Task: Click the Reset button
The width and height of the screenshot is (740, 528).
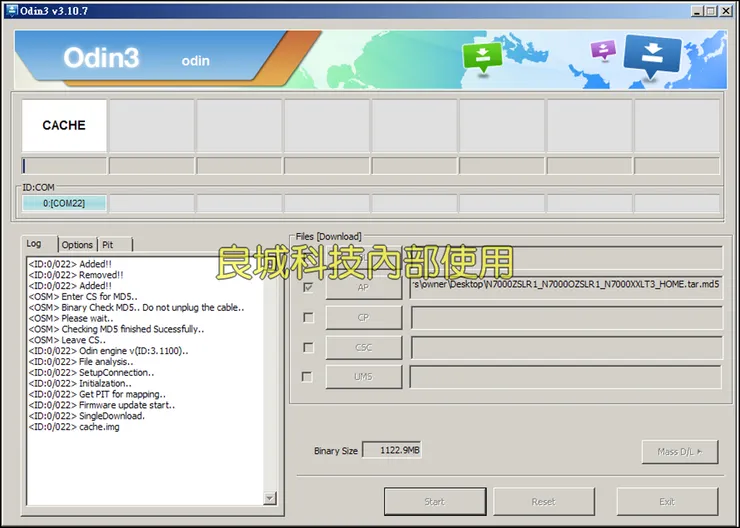Action: [x=544, y=502]
